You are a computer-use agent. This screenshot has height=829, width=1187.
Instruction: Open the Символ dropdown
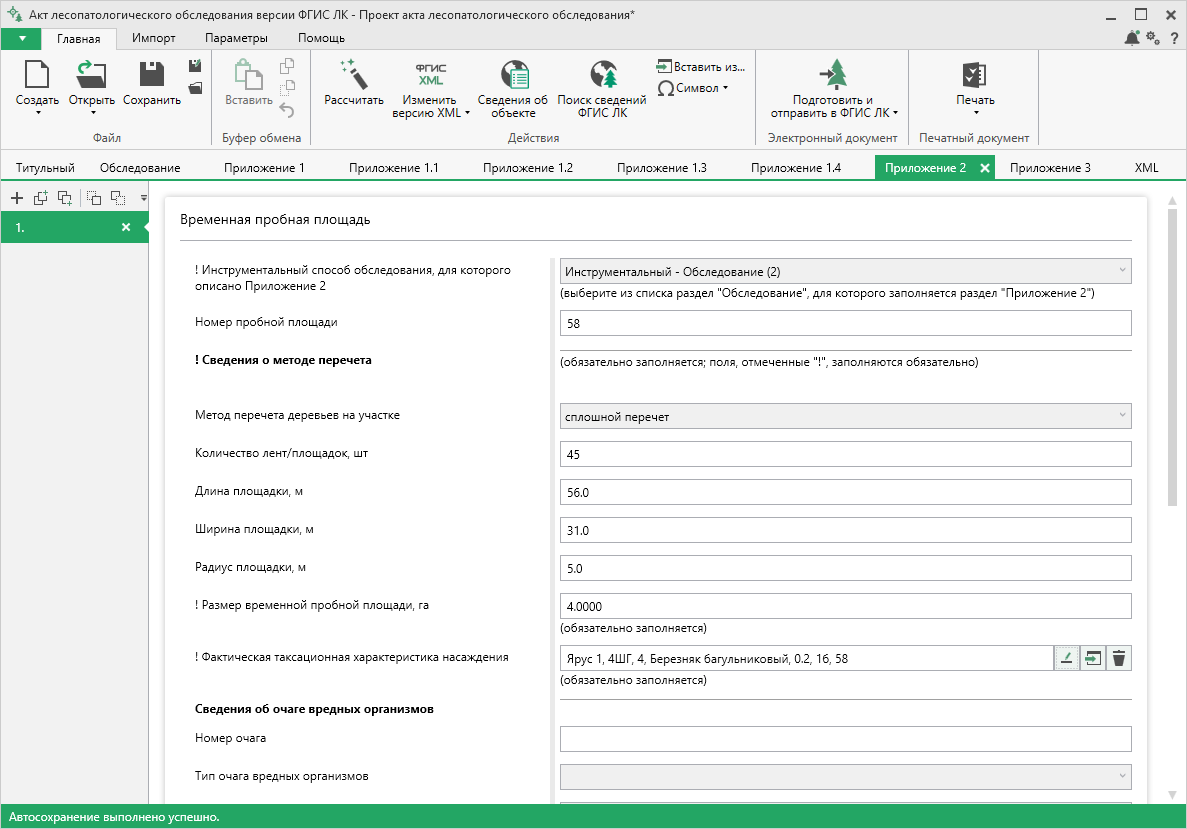pyautogui.click(x=693, y=88)
